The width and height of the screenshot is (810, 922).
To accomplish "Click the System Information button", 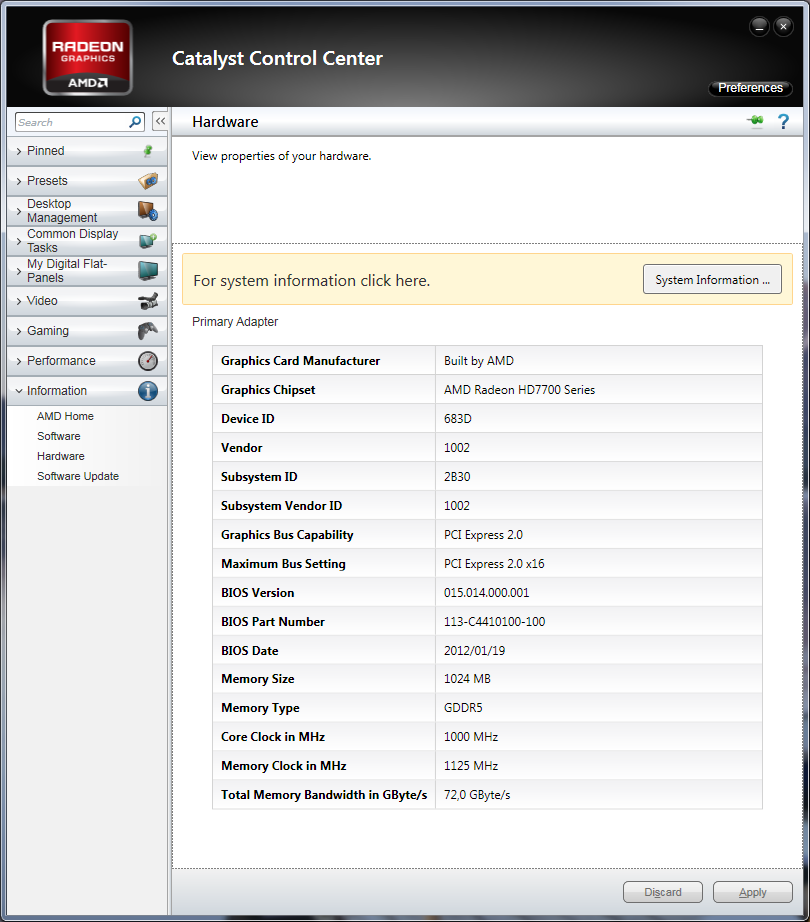I will click(x=712, y=279).
